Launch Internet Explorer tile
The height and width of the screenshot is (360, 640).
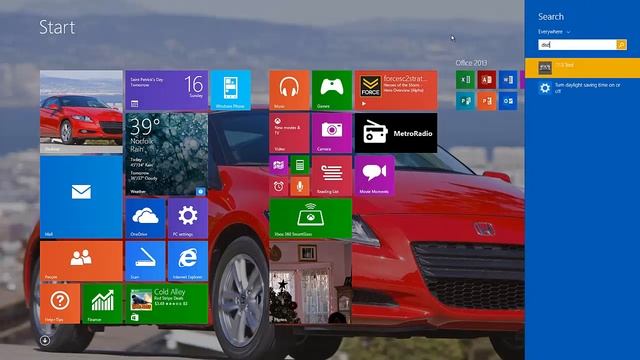[x=188, y=261]
